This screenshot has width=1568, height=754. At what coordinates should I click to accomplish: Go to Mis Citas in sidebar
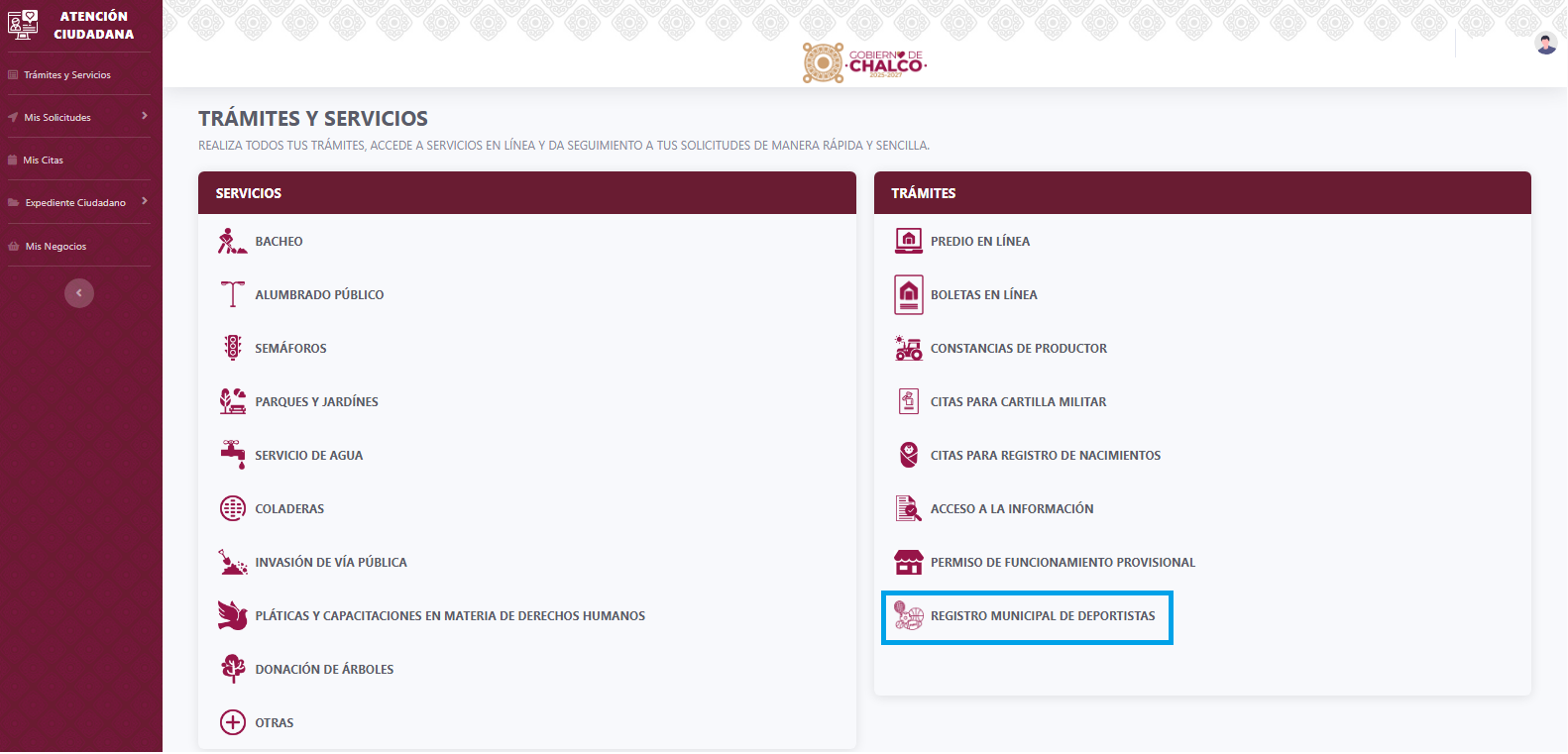click(x=44, y=161)
